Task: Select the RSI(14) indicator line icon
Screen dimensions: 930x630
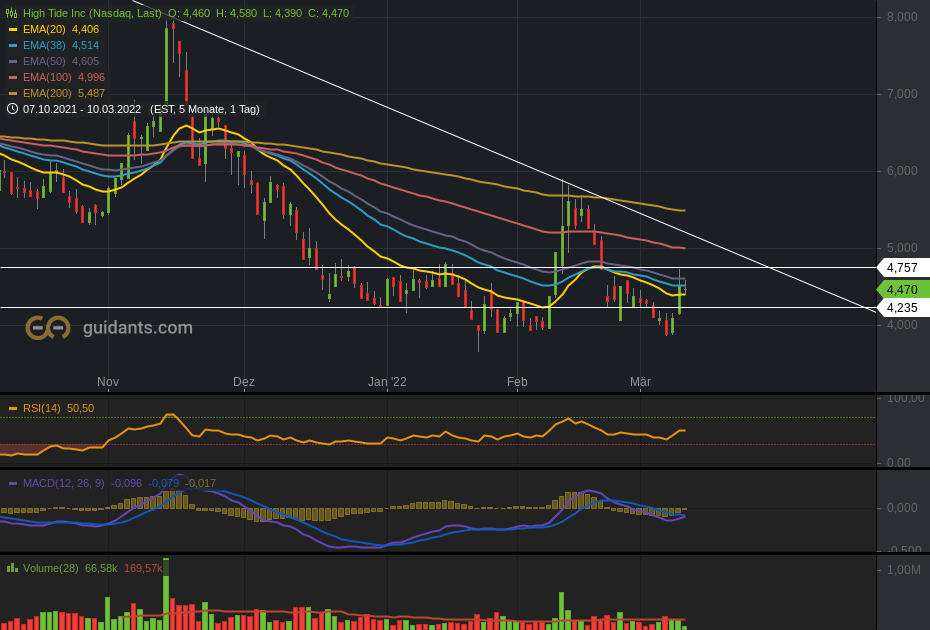Action: tap(13, 408)
